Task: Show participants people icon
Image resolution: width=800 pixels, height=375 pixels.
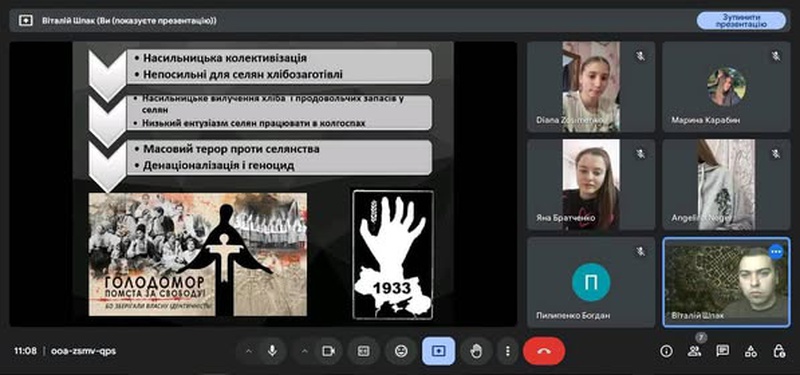Action: (x=694, y=351)
